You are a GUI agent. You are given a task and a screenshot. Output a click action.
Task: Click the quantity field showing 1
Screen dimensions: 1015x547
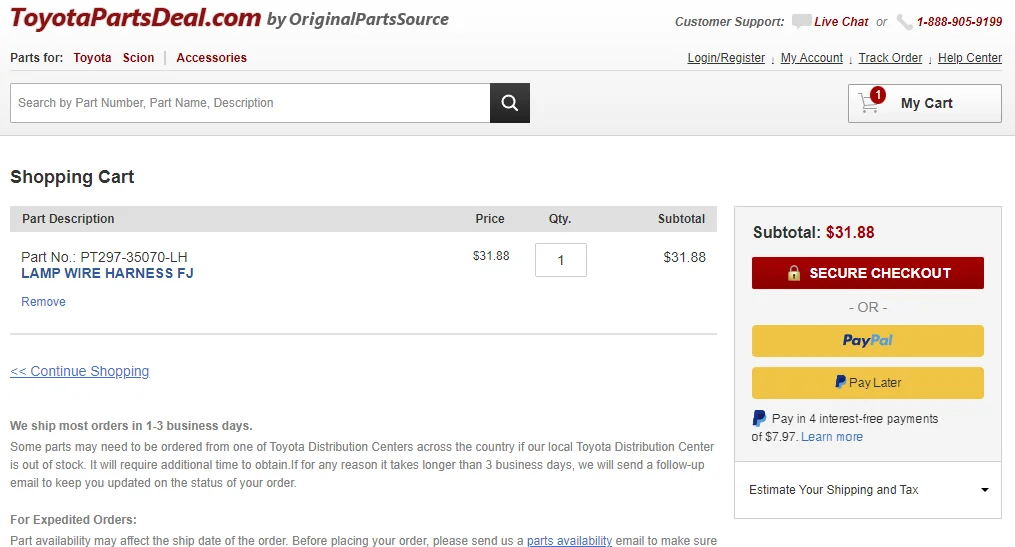(x=561, y=260)
